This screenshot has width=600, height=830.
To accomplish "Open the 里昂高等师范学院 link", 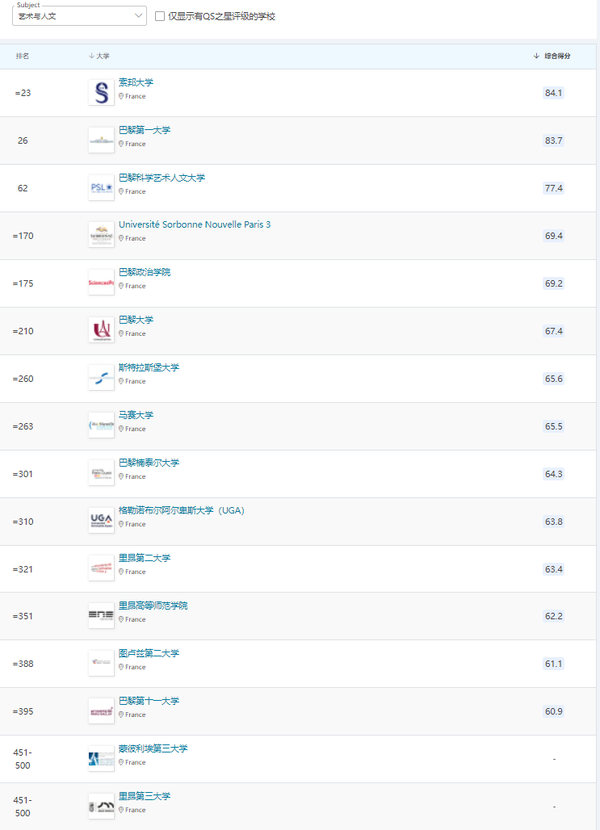I will pyautogui.click(x=153, y=606).
